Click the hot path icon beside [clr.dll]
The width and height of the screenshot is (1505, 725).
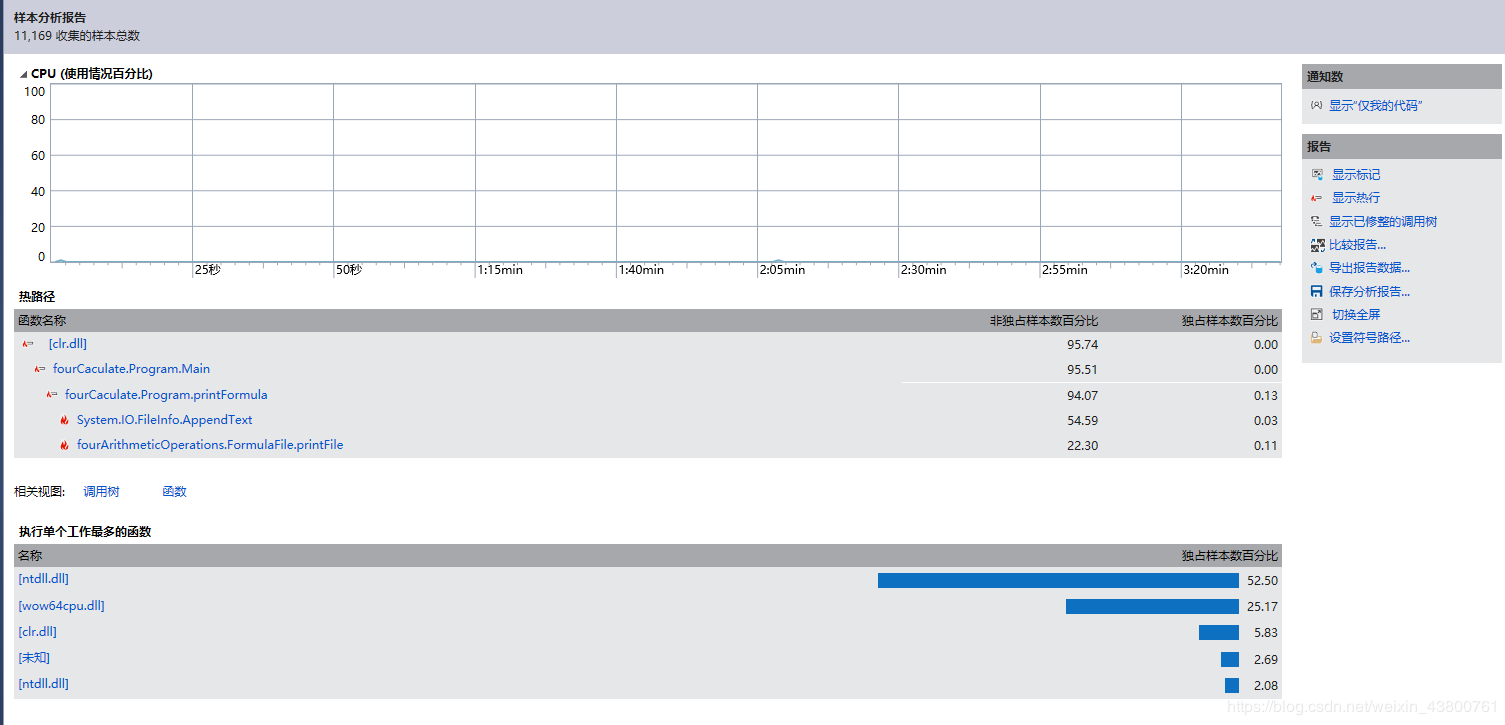coord(28,344)
